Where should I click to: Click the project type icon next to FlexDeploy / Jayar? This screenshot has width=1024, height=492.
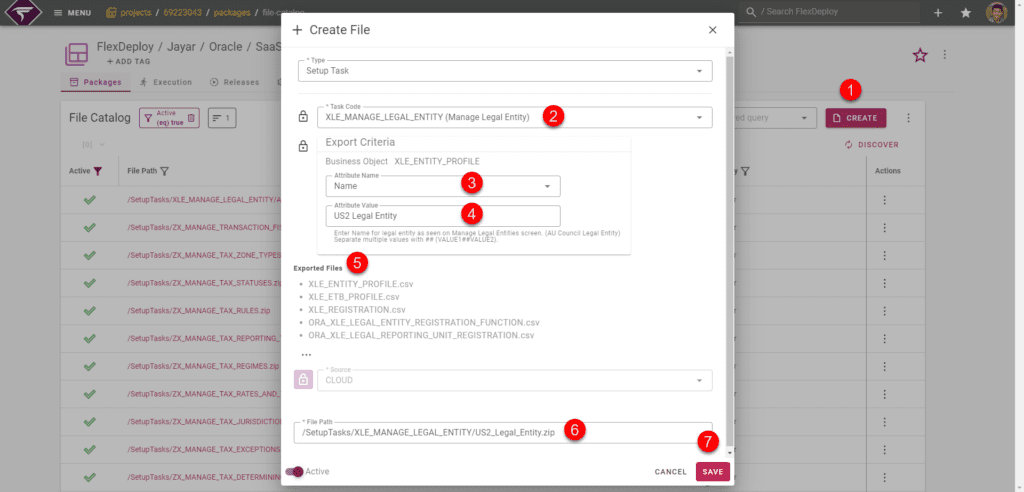76,54
